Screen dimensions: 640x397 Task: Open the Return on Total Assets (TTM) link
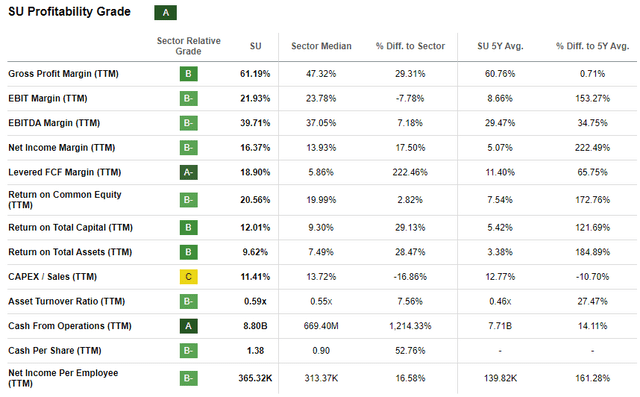click(70, 252)
